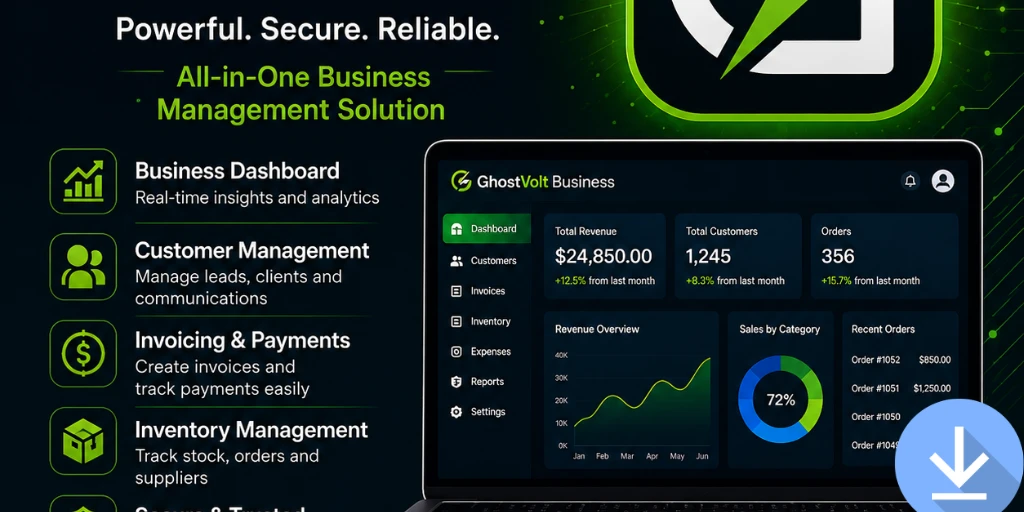Select the Dashboard sidebar item

pos(487,229)
